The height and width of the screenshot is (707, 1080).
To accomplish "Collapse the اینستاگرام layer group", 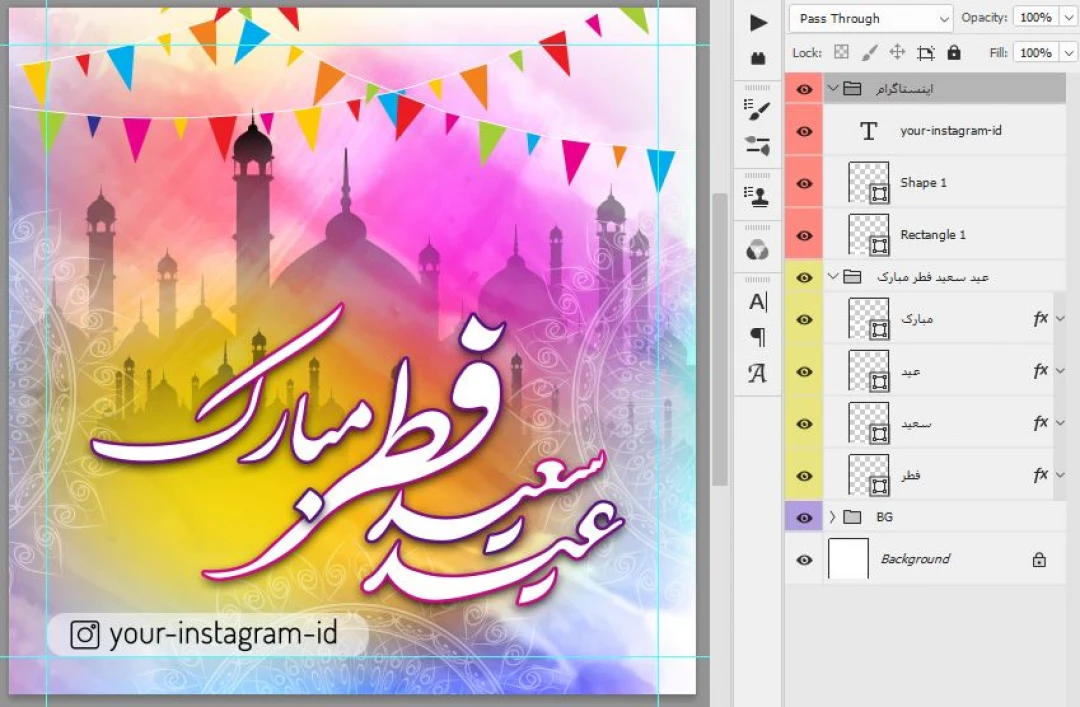I will coord(832,89).
